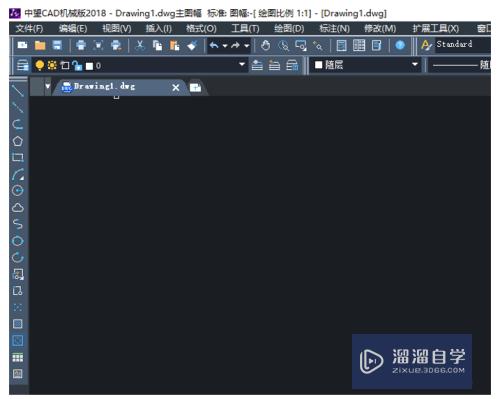Toggle layer 0 lock icon
The width and height of the screenshot is (500, 399).
coord(77,66)
